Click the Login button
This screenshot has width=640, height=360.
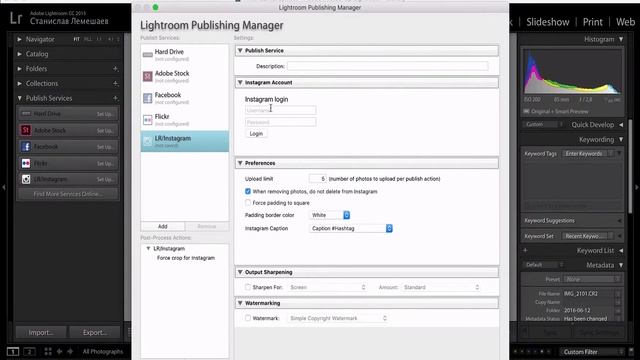(256, 133)
